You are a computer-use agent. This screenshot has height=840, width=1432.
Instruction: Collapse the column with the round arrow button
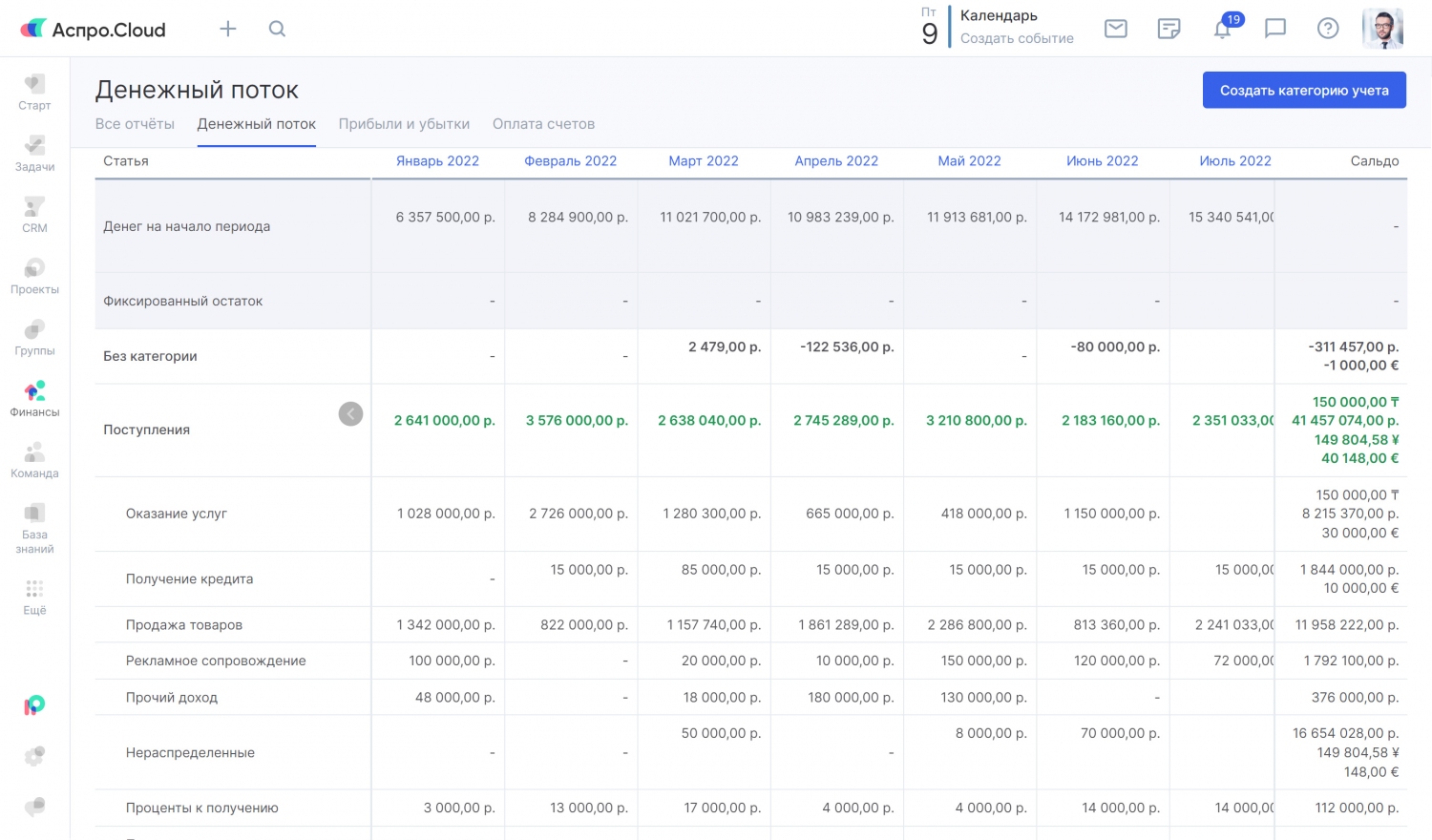click(x=350, y=413)
